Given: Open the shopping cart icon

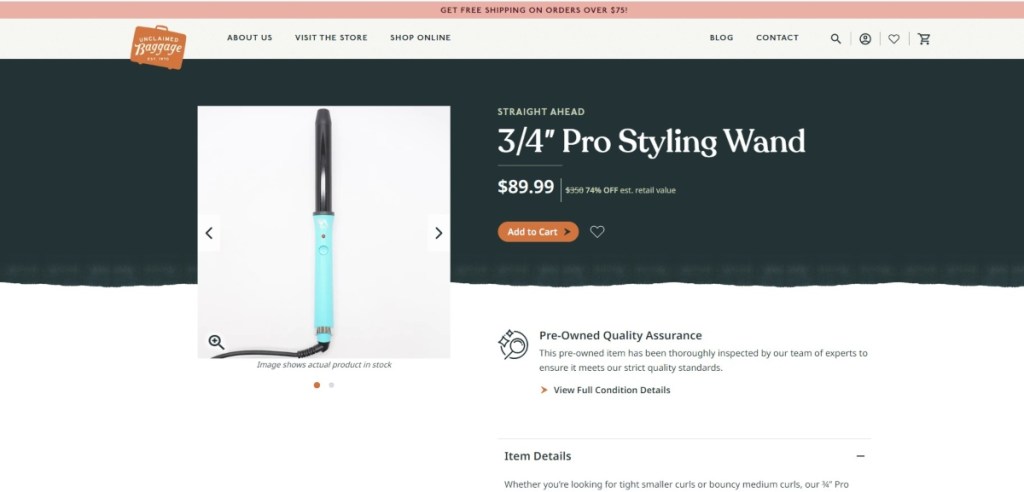Looking at the screenshot, I should [x=924, y=39].
